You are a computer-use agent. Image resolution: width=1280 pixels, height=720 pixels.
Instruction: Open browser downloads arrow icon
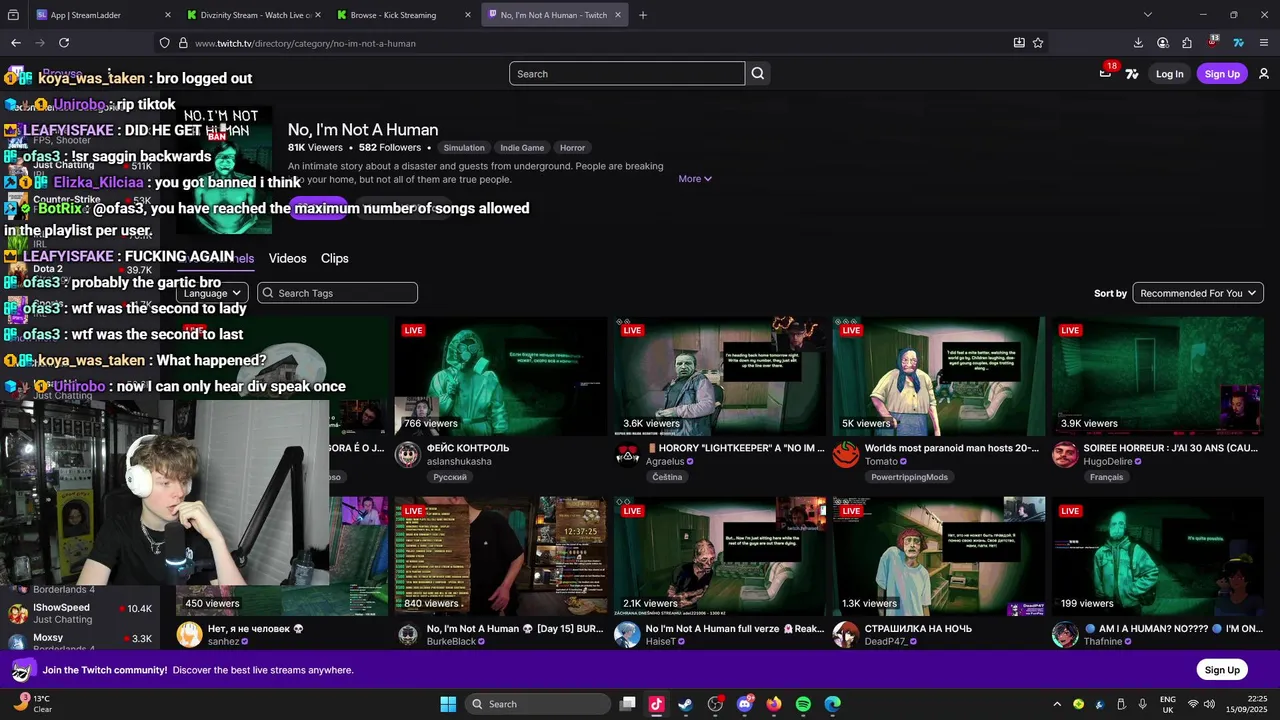click(x=1138, y=43)
